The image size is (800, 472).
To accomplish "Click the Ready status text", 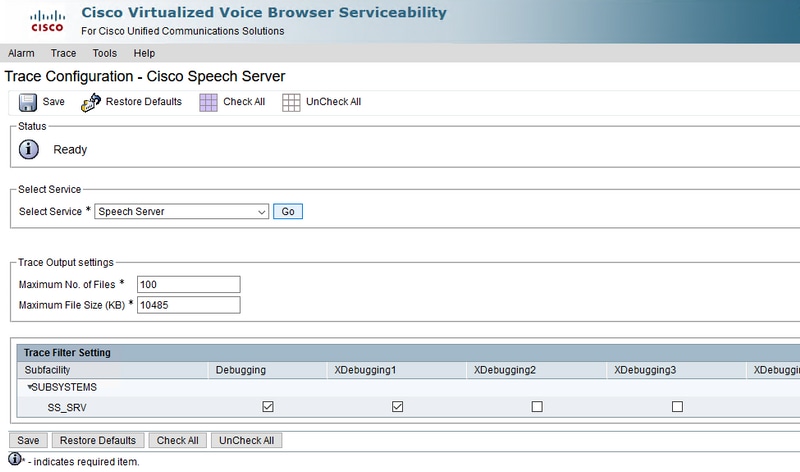I will [70, 150].
